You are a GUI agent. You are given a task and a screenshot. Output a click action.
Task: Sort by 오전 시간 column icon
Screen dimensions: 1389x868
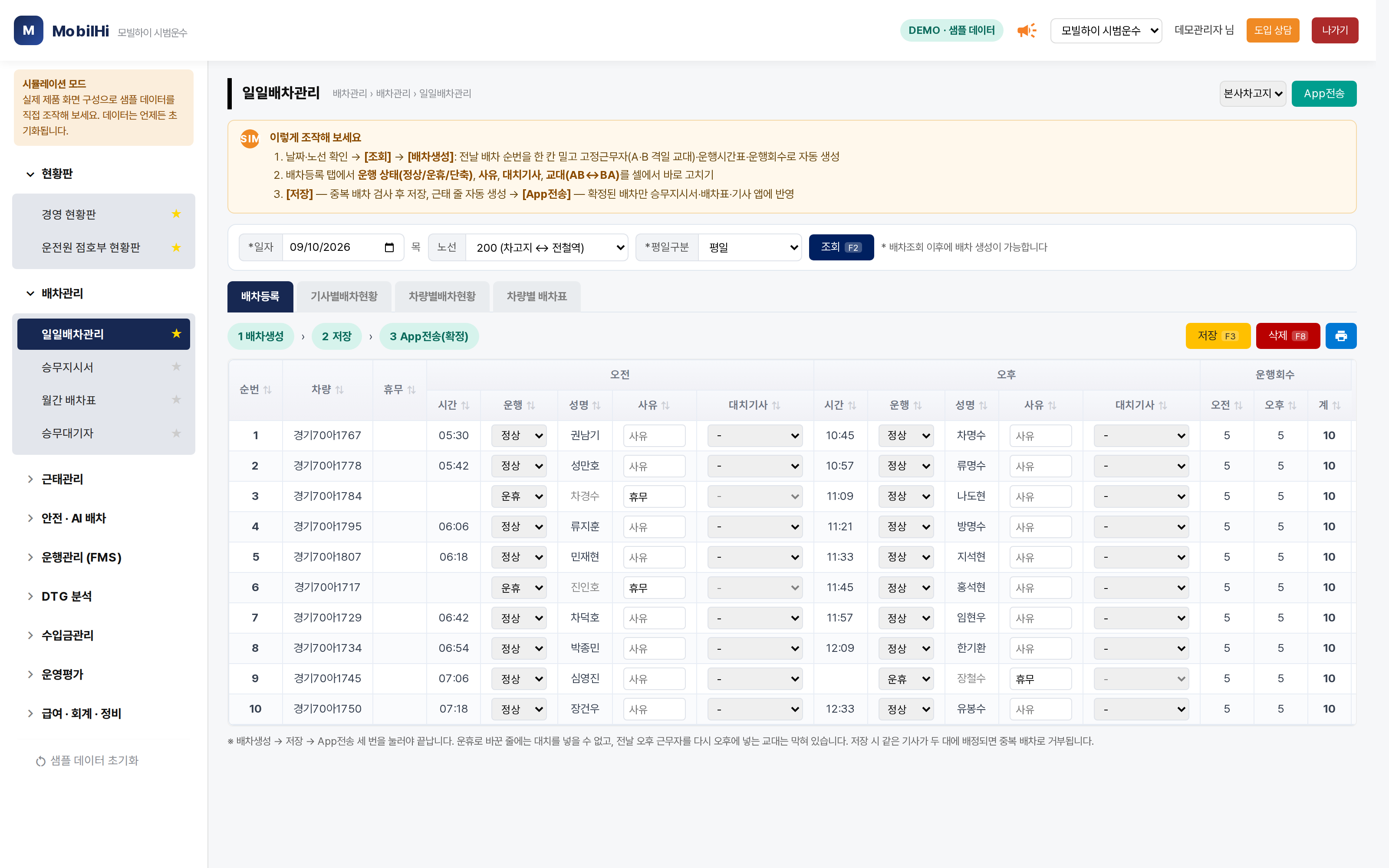(465, 405)
